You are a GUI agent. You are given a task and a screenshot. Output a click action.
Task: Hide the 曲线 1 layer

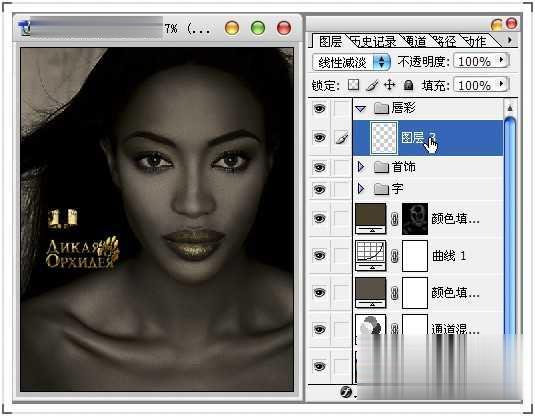click(319, 255)
